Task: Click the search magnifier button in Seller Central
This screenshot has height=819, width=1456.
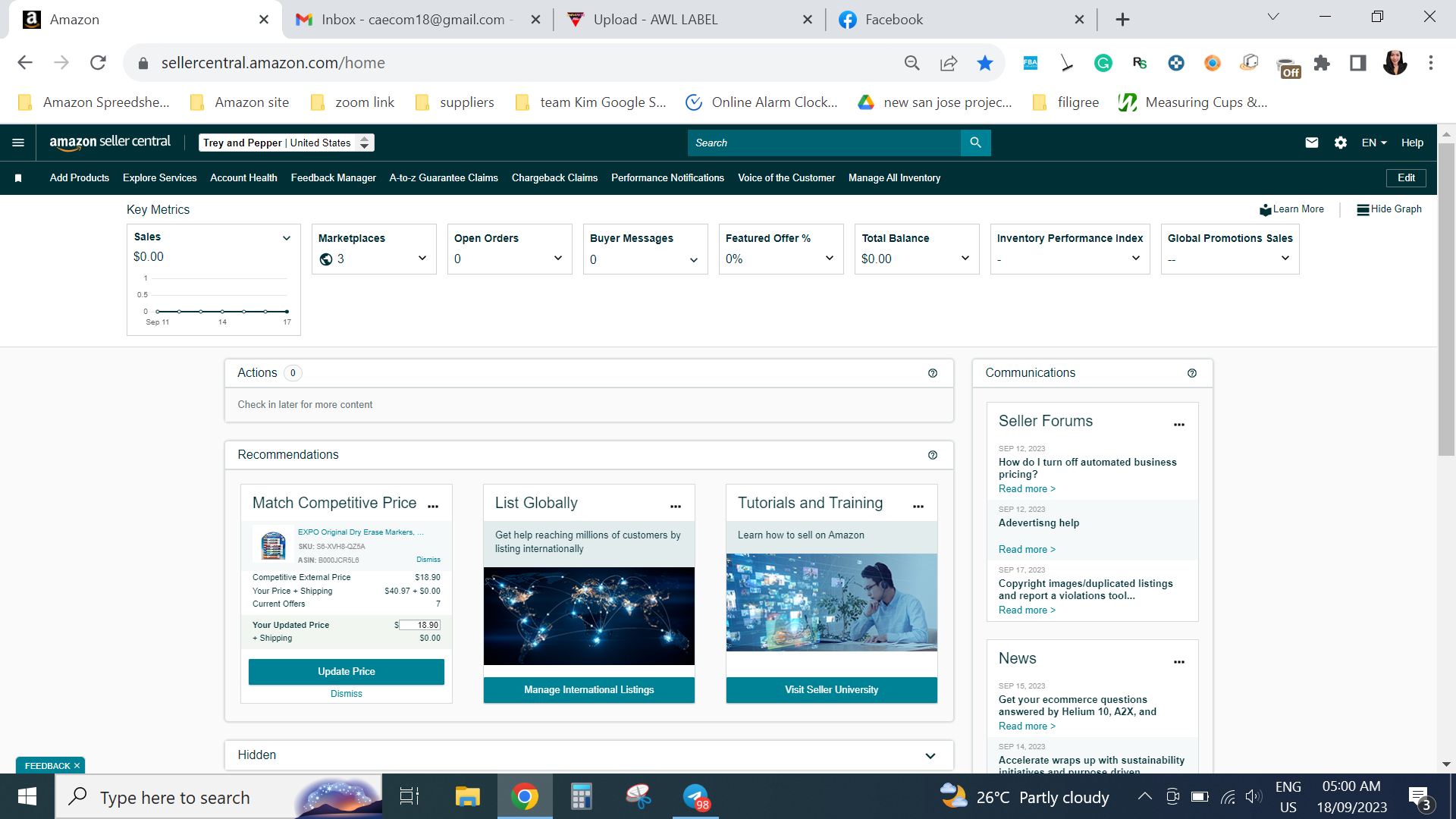Action: coord(975,143)
